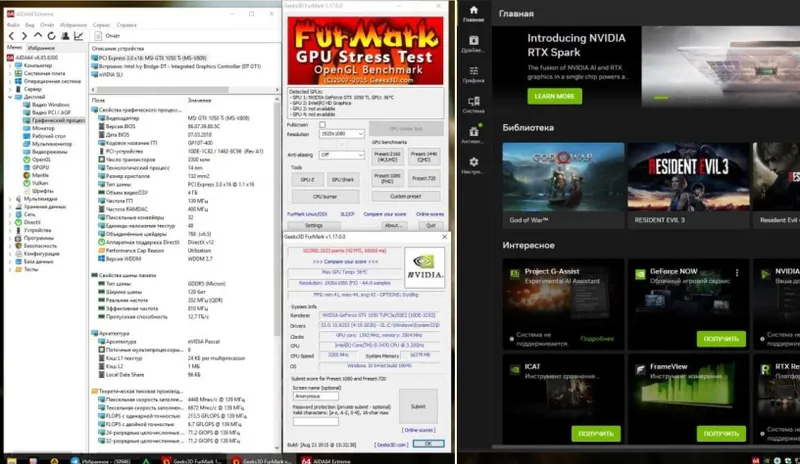
Task: Switch to Избранное tab in AIDA64
Action: click(41, 48)
